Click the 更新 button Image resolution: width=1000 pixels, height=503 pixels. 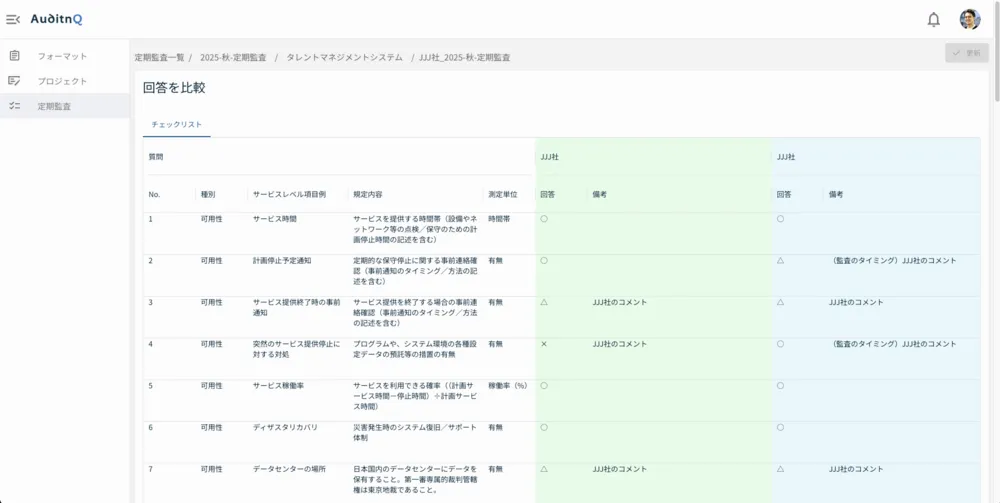coord(966,53)
